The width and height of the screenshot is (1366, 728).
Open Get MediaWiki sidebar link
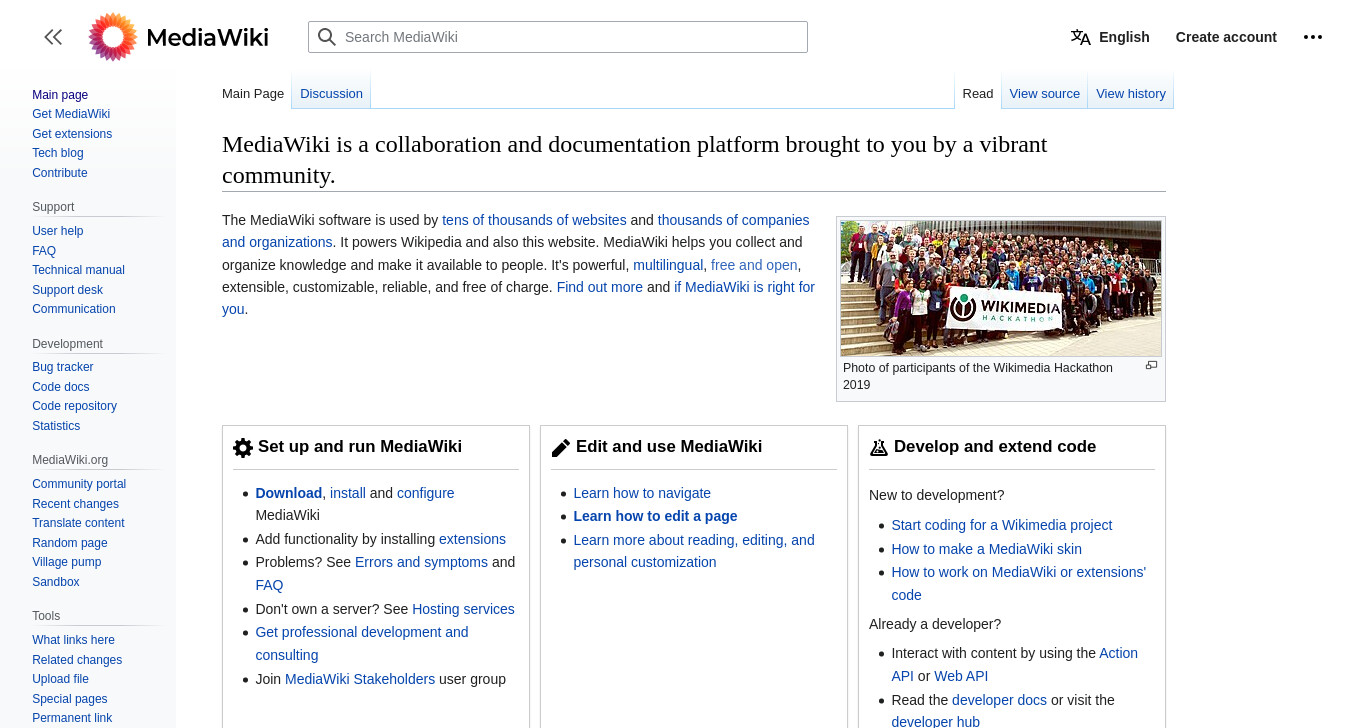[x=71, y=114]
